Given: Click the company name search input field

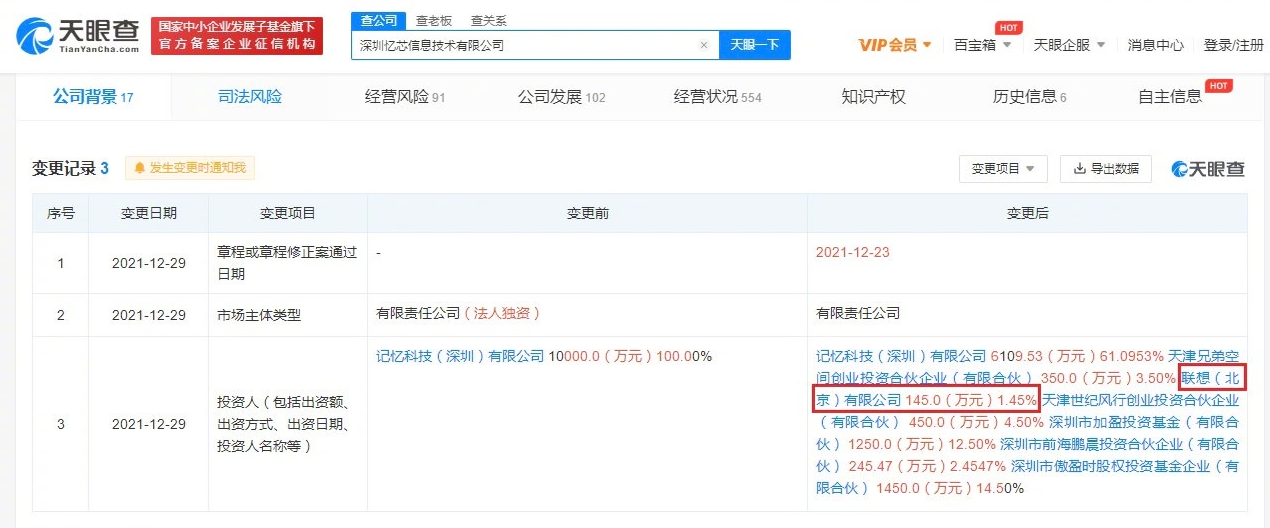Looking at the screenshot, I should 525,45.
